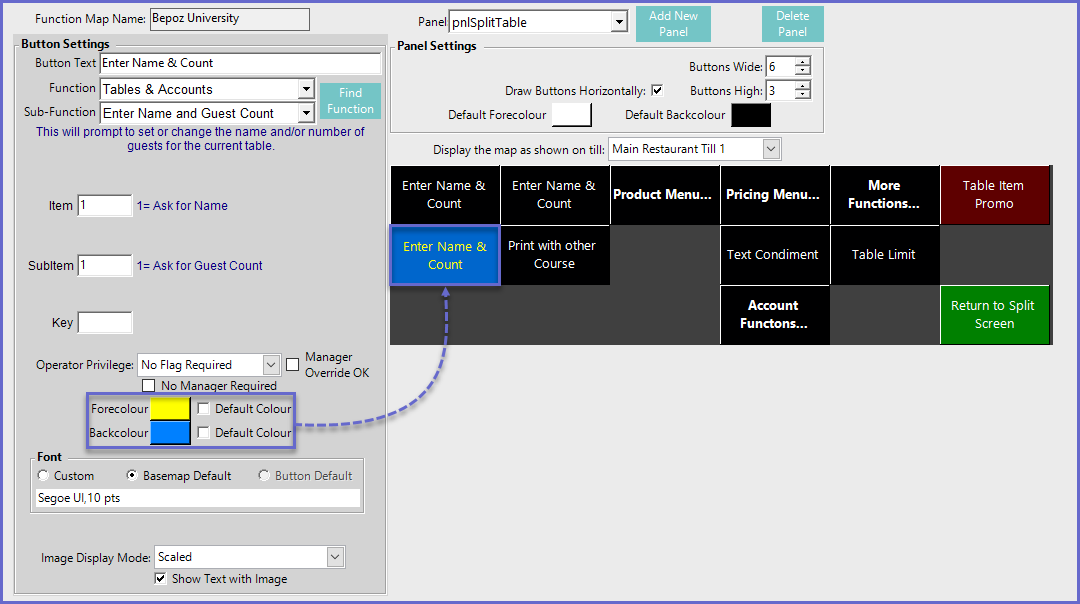Toggle Draw Buttons Horizontally checkbox

click(x=657, y=90)
